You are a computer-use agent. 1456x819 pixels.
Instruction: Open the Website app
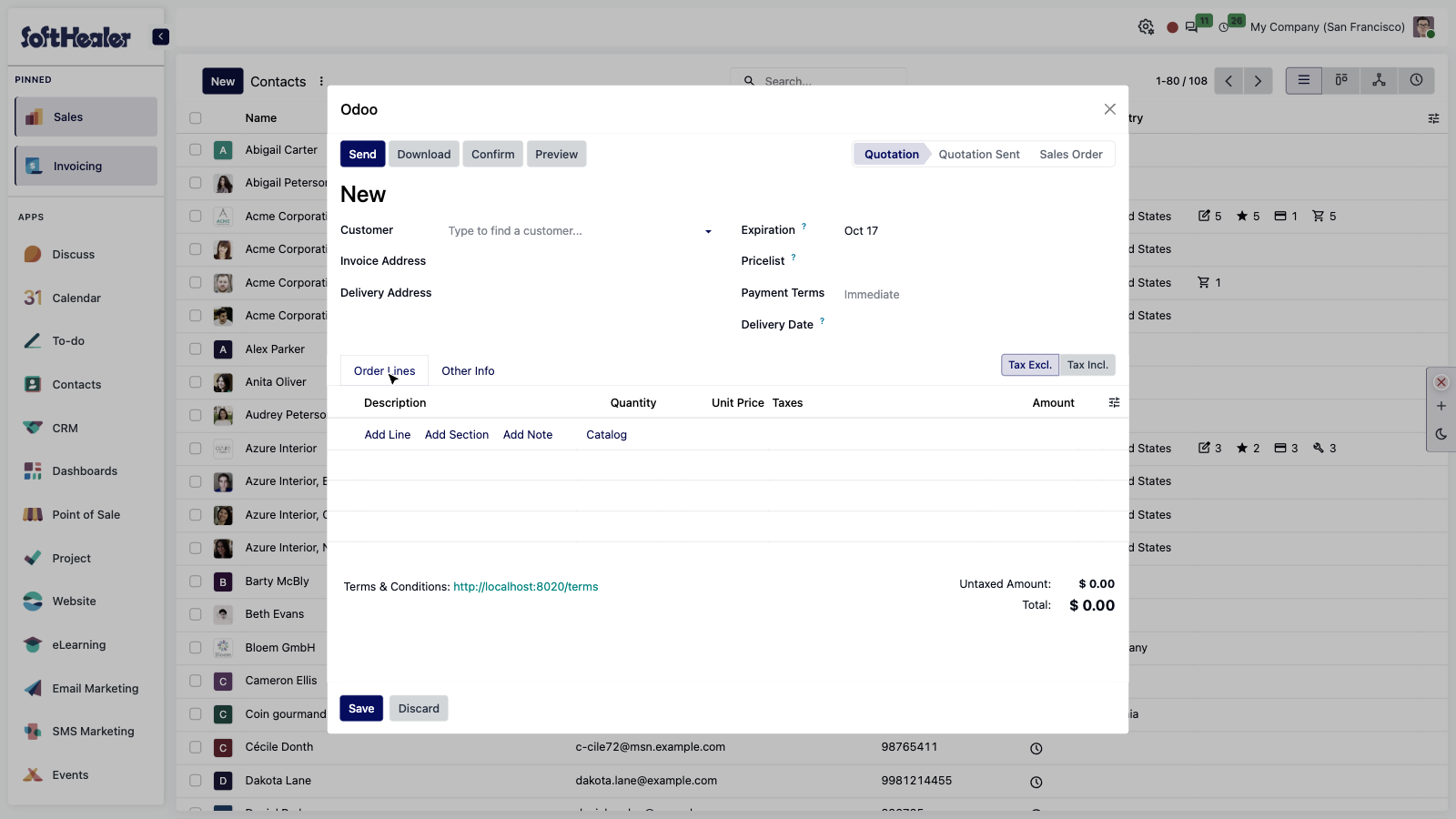coord(74,602)
